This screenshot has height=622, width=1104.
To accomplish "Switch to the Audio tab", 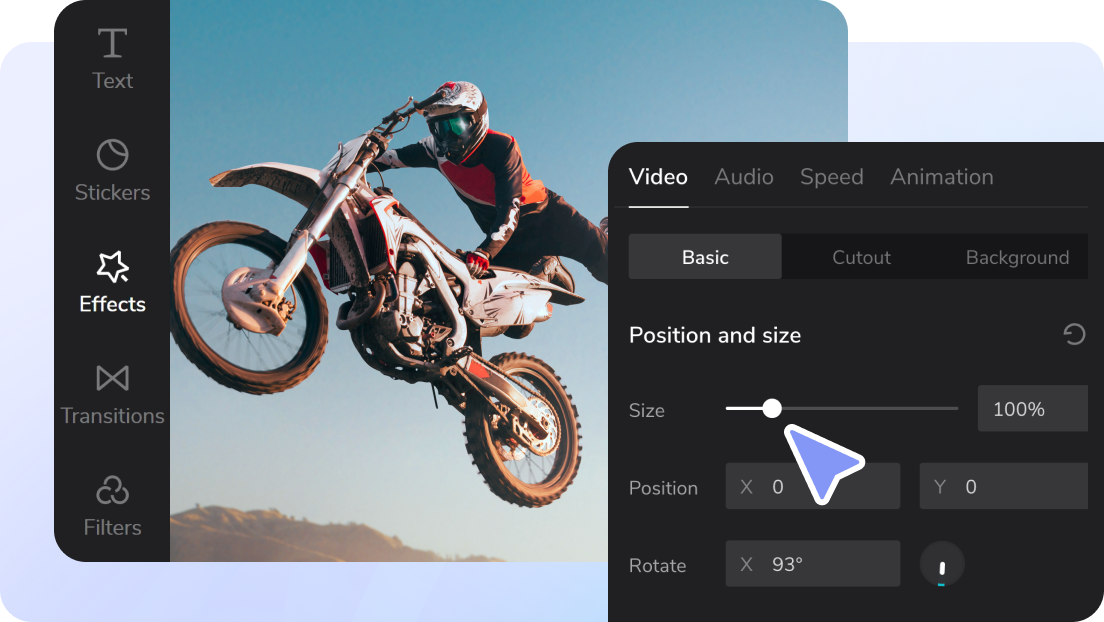I will point(744,177).
